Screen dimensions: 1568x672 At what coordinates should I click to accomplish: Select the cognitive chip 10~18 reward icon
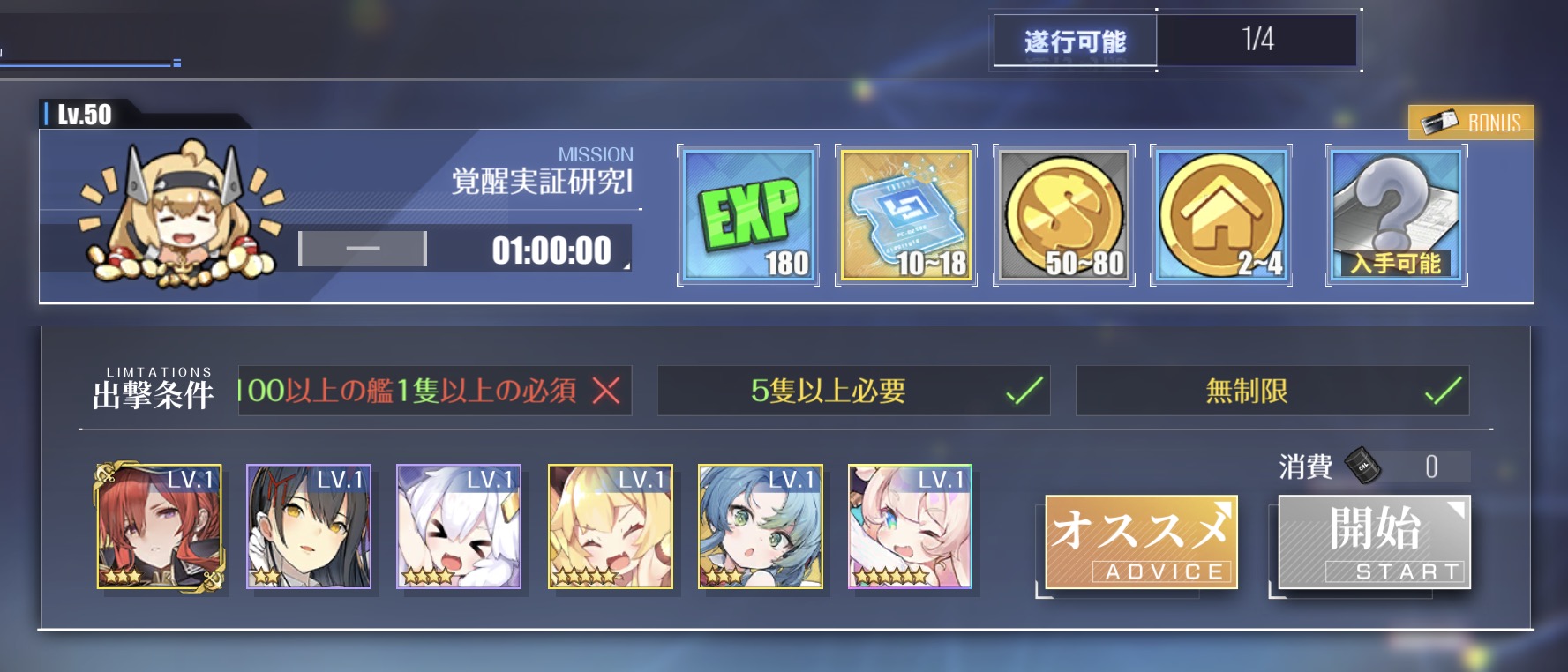click(906, 216)
